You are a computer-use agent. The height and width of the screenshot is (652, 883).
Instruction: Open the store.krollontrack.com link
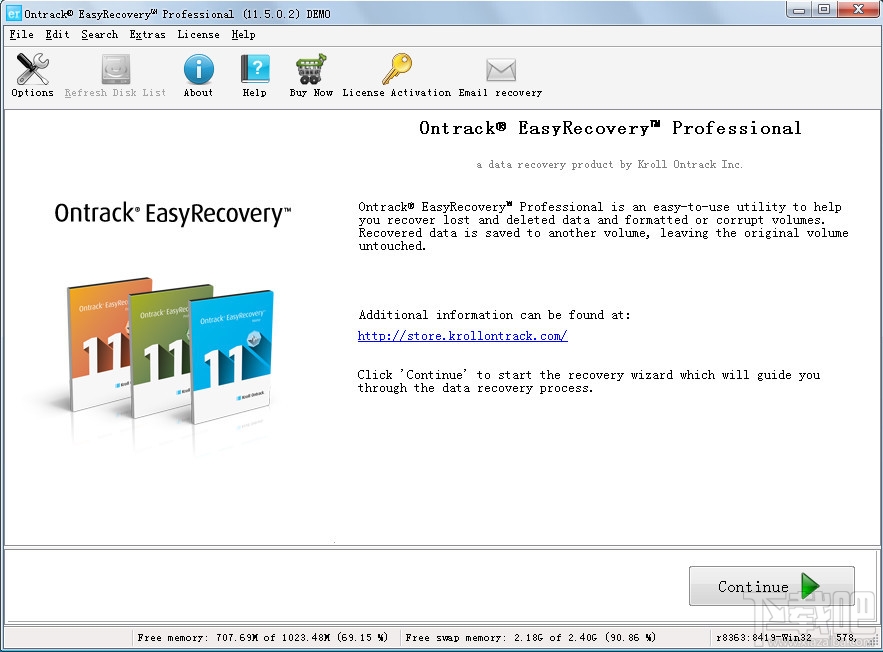(462, 336)
